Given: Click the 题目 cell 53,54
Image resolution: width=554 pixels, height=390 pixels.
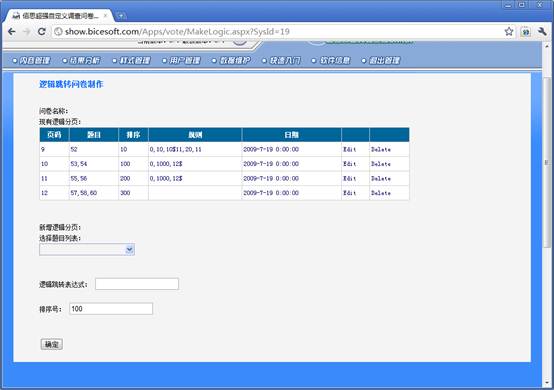Looking at the screenshot, I should click(x=94, y=164).
